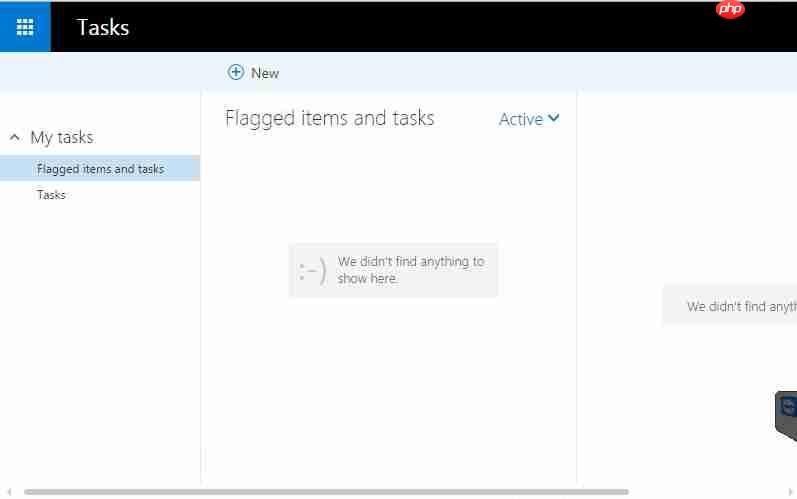Screen dimensions: 797x499
Task: Click the Tasks title in header
Action: tap(103, 27)
